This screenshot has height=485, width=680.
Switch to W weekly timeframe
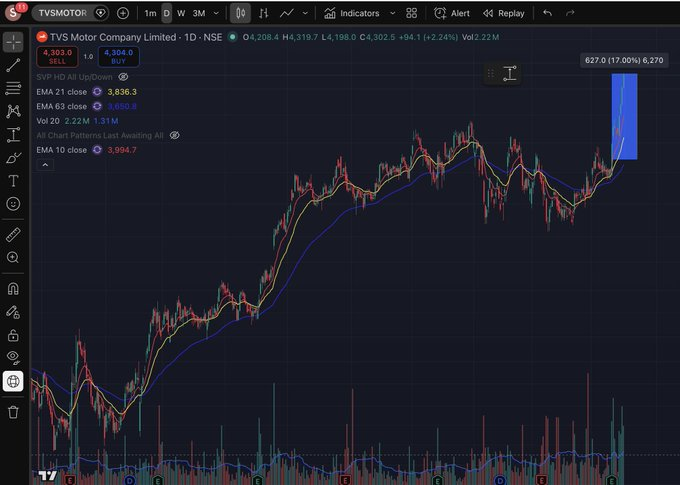click(181, 13)
